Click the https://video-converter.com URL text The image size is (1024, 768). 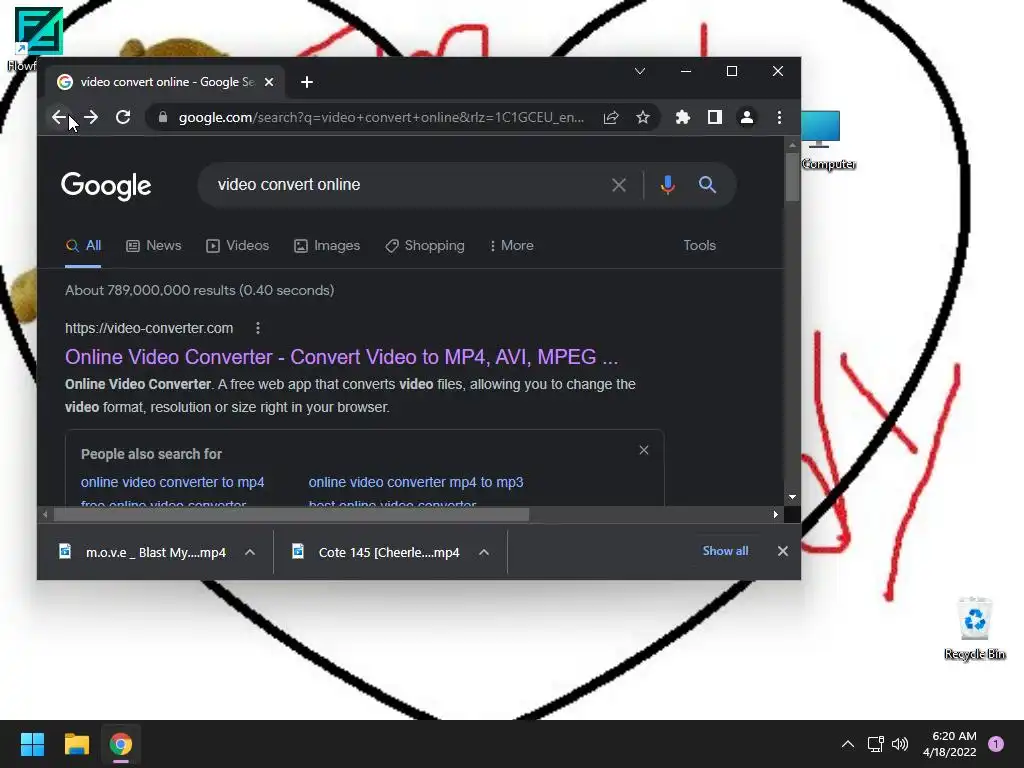(149, 328)
